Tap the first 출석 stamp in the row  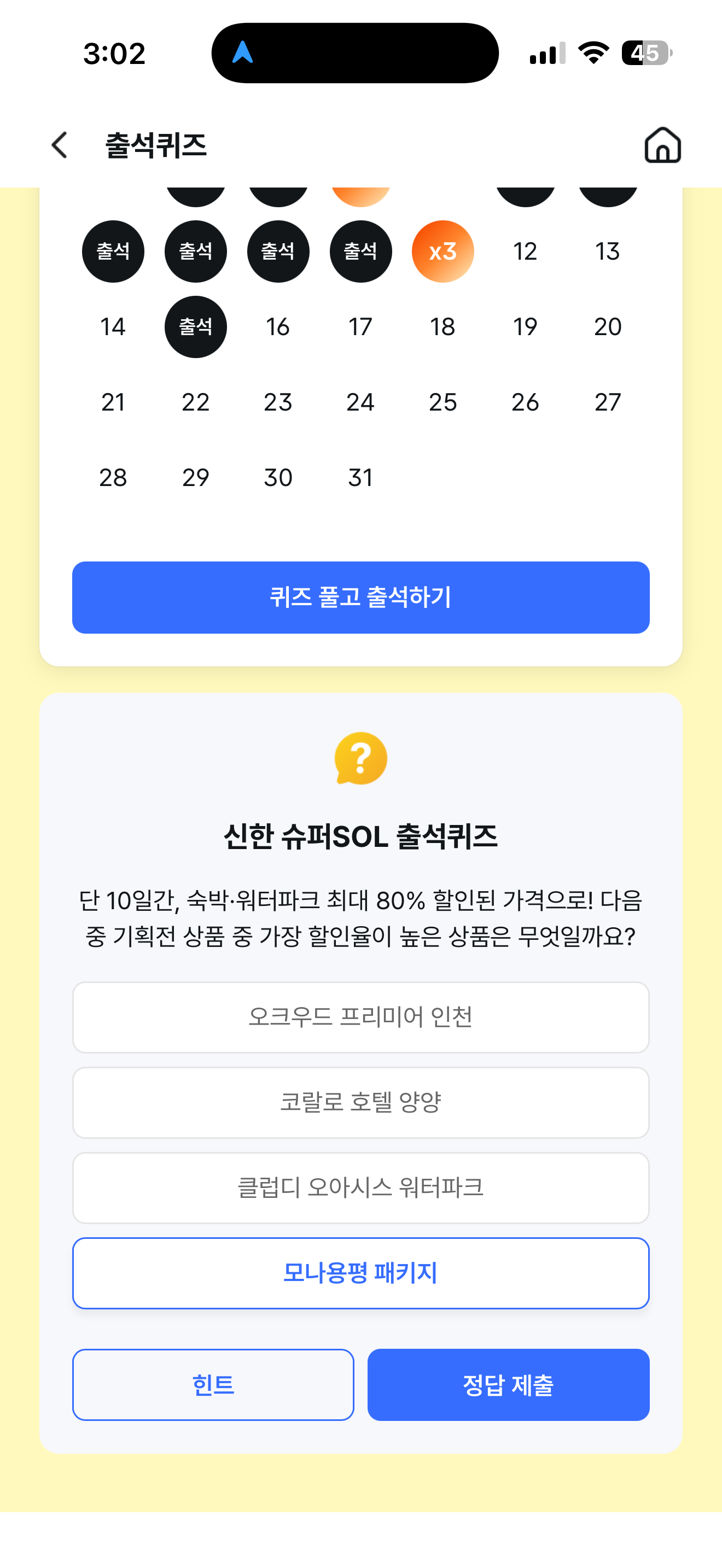113,251
